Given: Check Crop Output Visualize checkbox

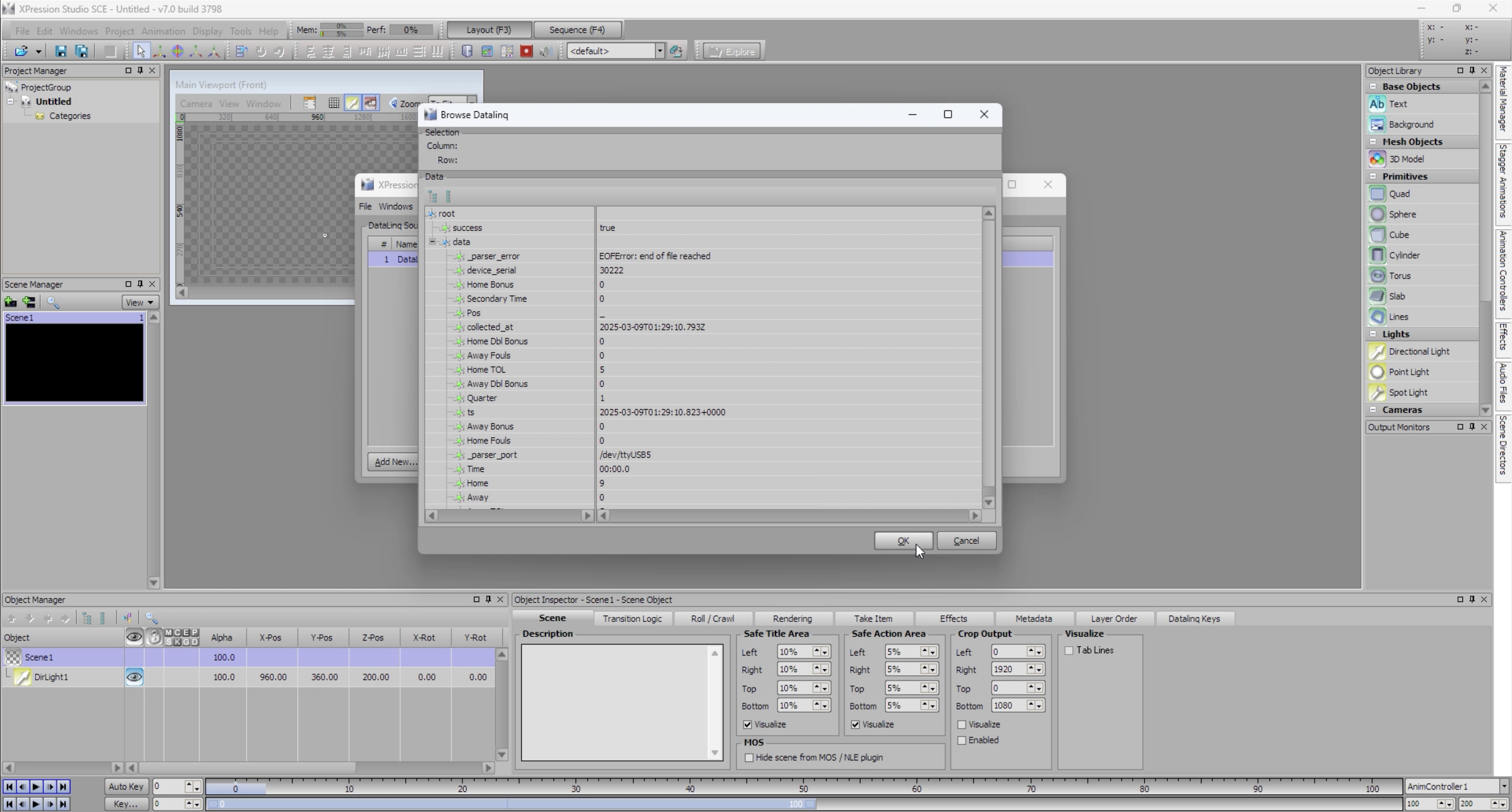Looking at the screenshot, I should coord(962,725).
